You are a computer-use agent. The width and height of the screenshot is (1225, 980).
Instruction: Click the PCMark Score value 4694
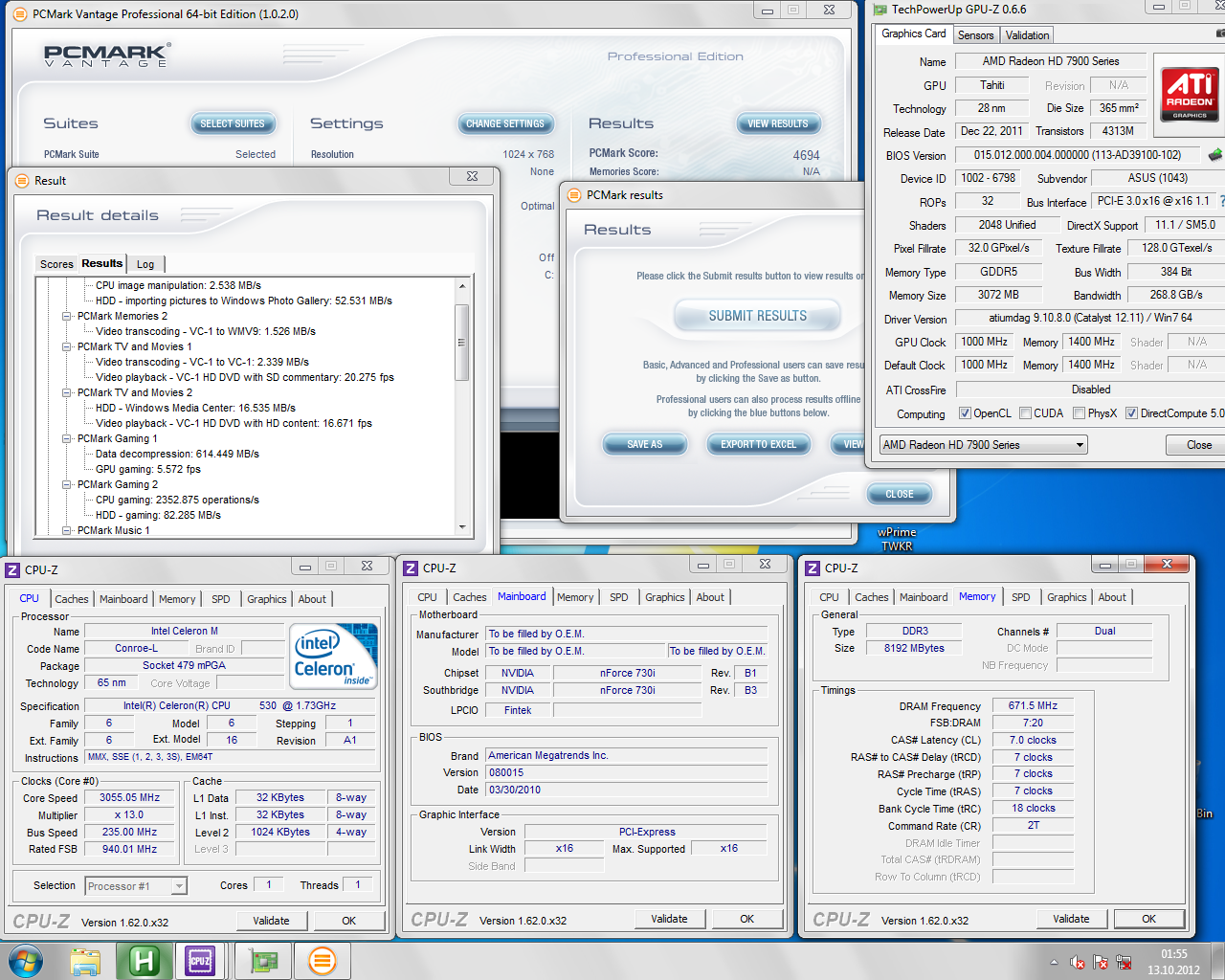806,155
